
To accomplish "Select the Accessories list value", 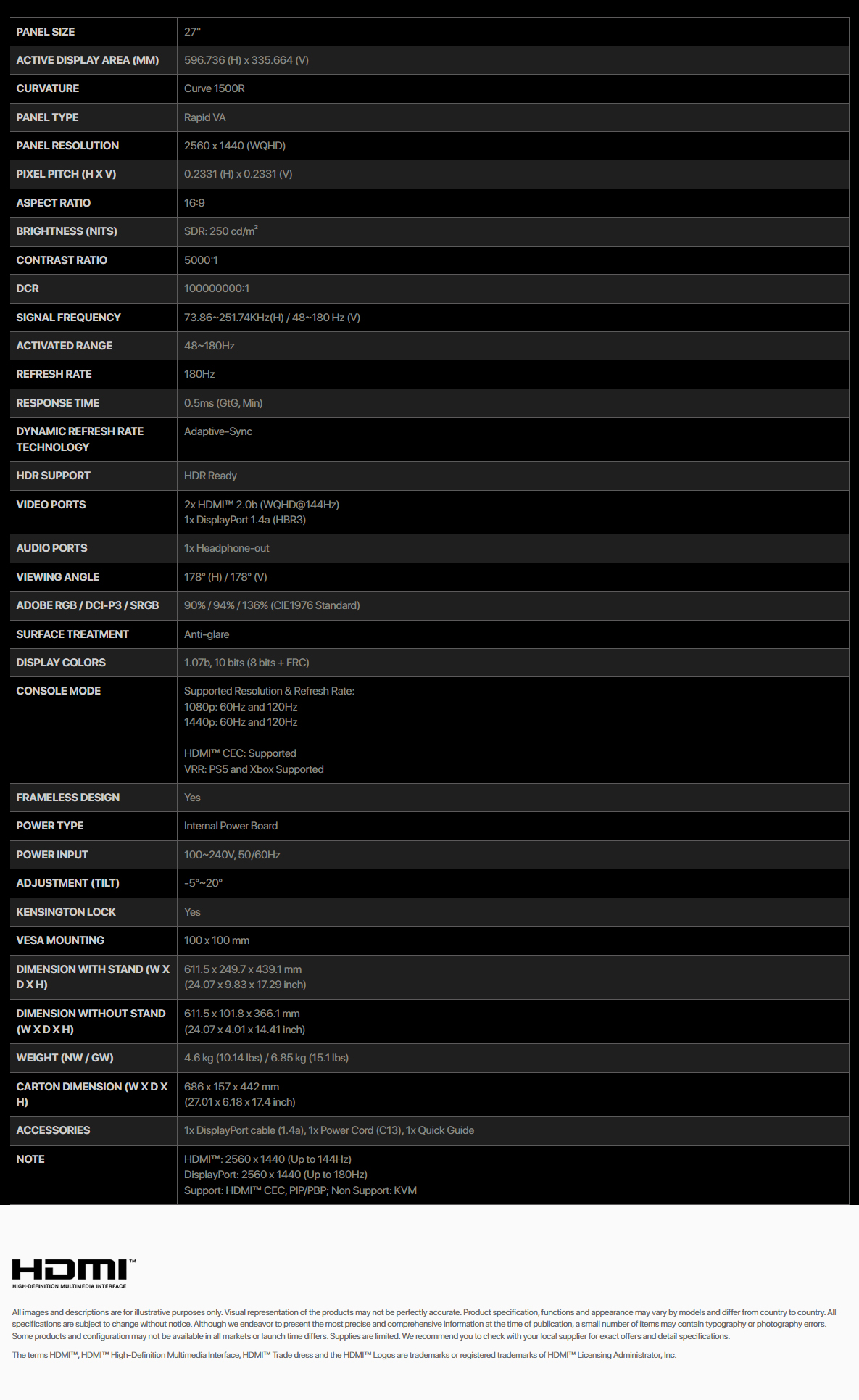I will coord(329,1130).
